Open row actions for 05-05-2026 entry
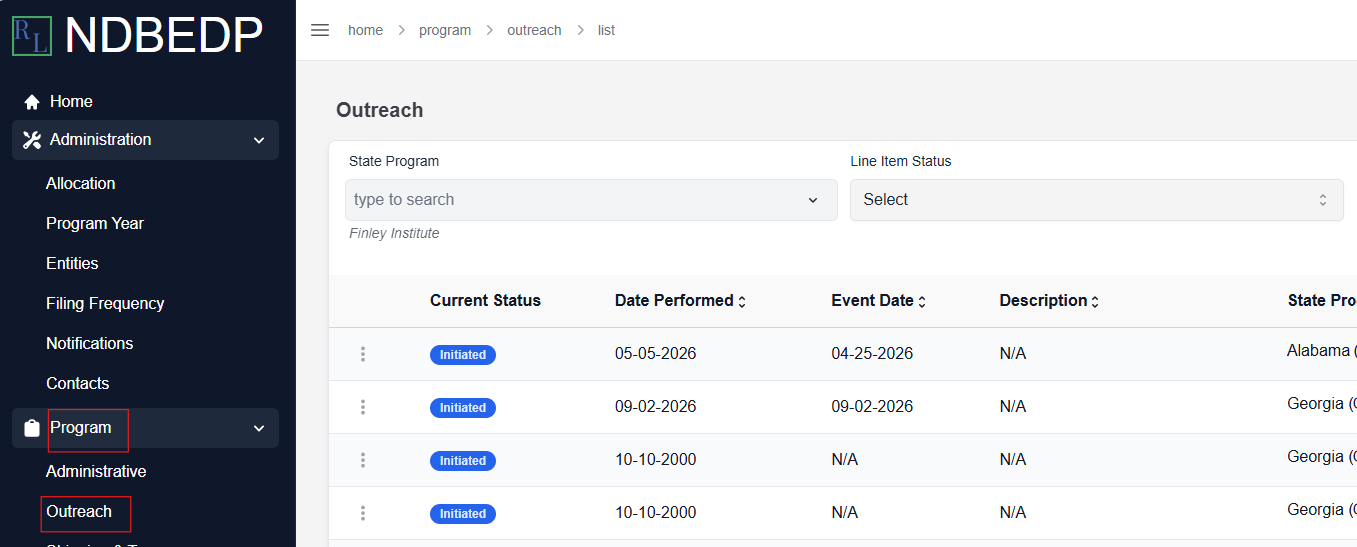 tap(363, 354)
